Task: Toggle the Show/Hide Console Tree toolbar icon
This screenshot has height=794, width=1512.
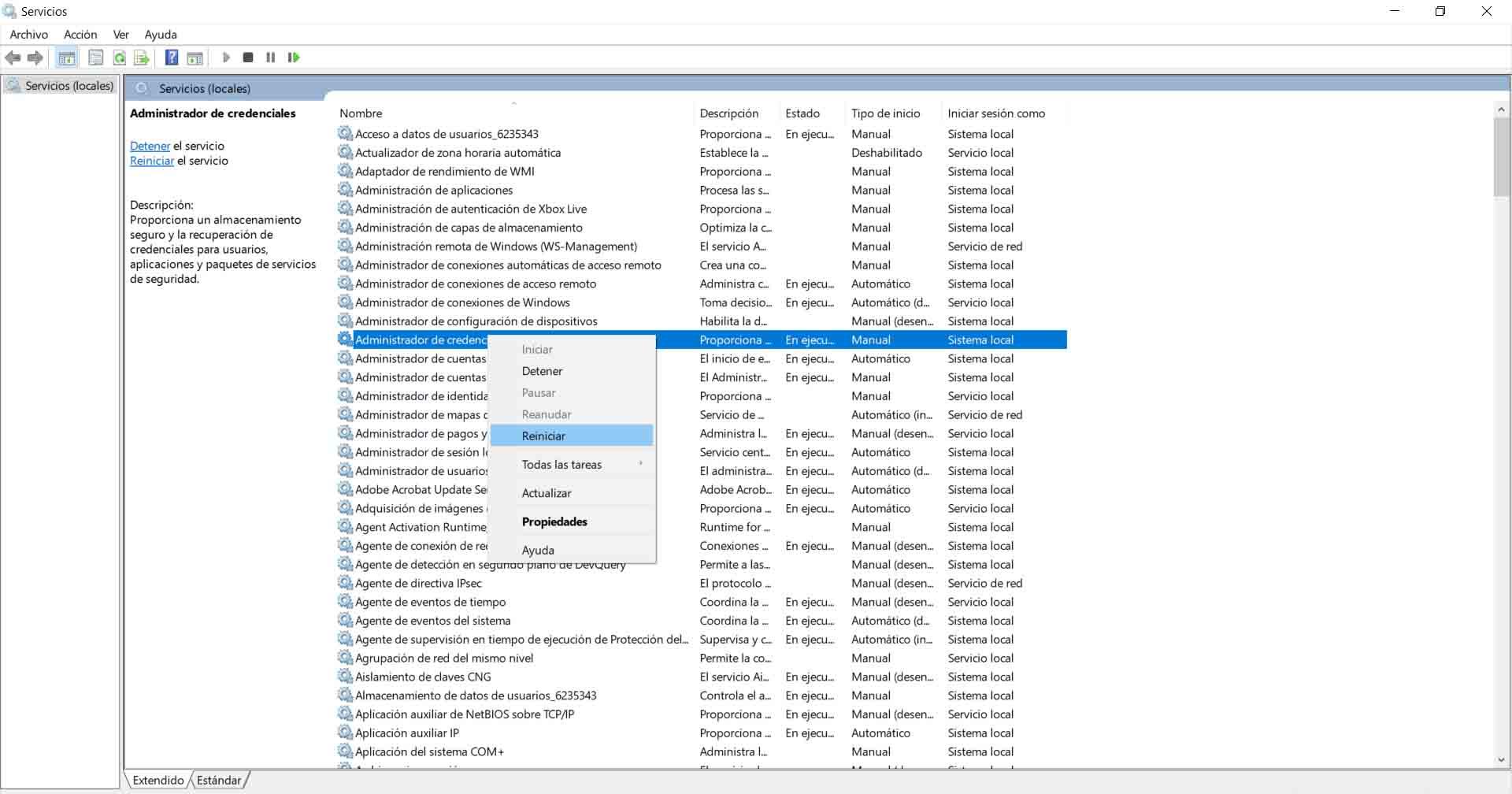Action: [x=67, y=58]
